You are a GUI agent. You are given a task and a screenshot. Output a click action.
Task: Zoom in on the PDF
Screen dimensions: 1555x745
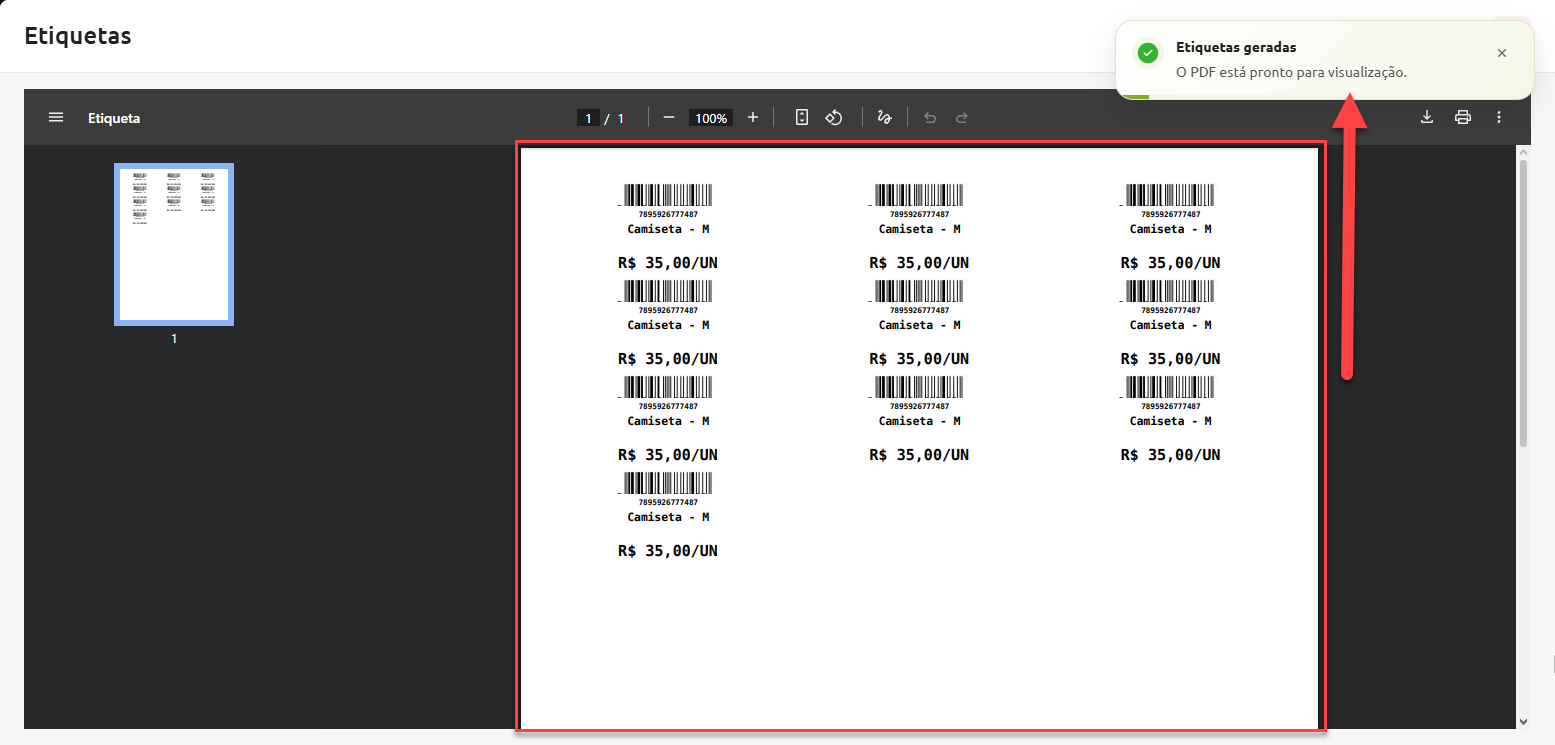(x=753, y=118)
